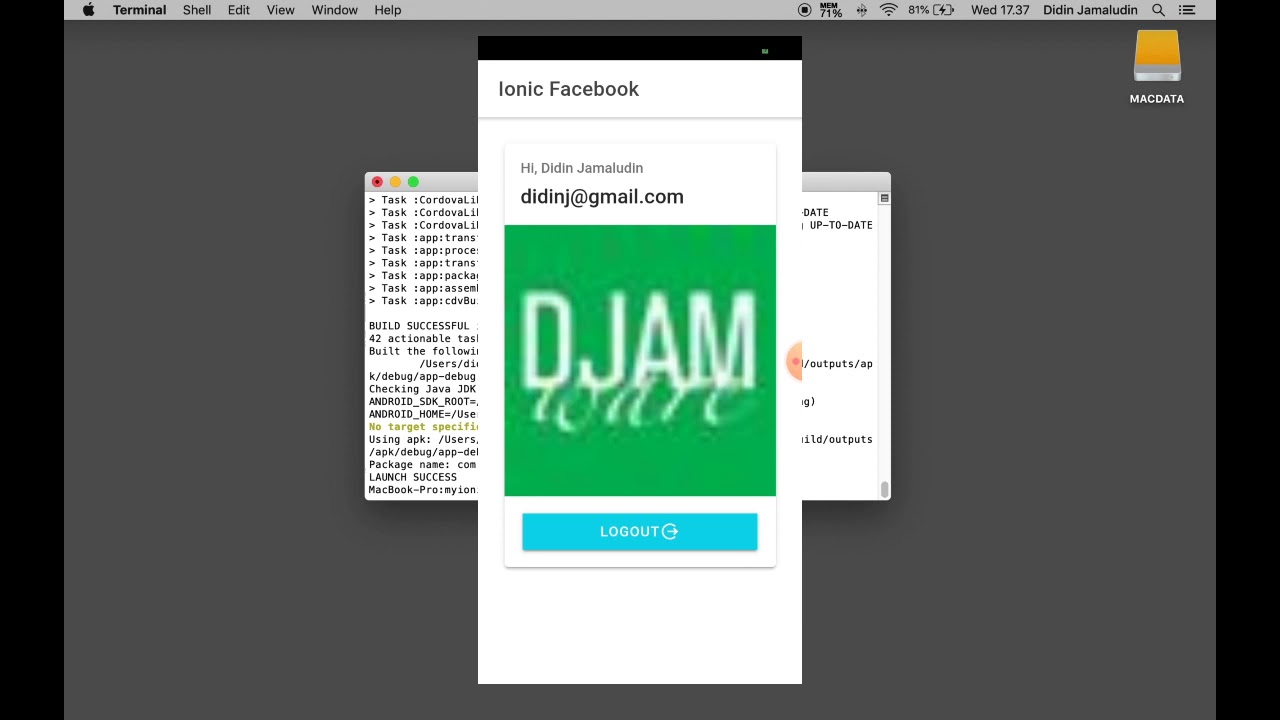Viewport: 1280px width, 720px height.
Task: Click the yellow No target specified warning
Action: pyautogui.click(x=423, y=427)
